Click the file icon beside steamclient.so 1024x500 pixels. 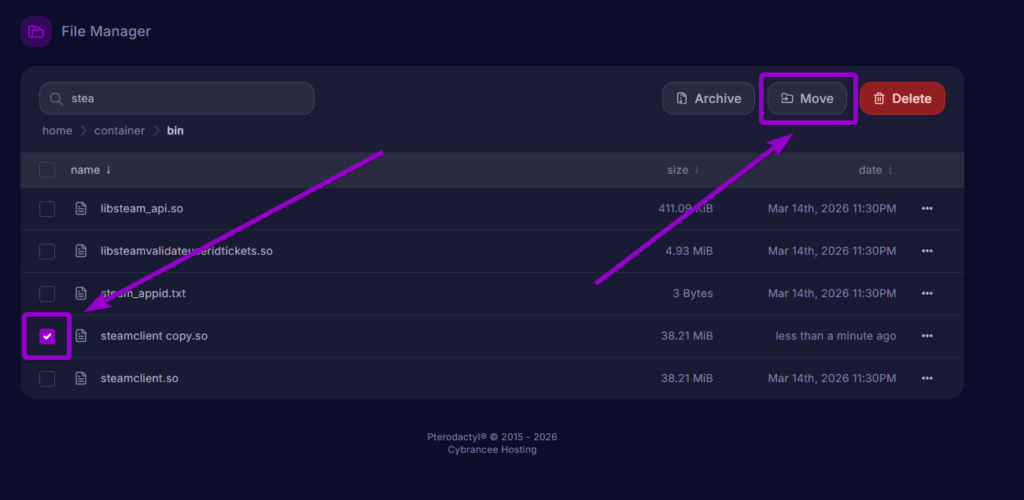pyautogui.click(x=81, y=378)
